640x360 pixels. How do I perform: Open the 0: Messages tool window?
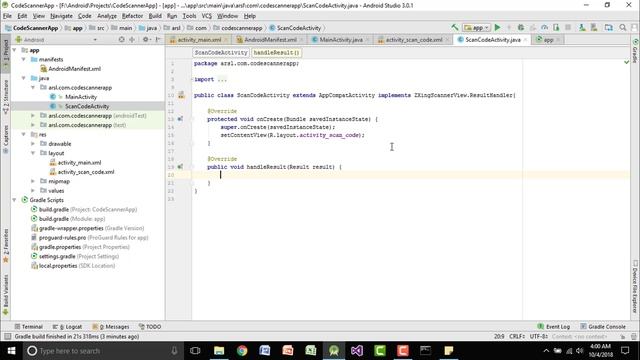point(111,327)
